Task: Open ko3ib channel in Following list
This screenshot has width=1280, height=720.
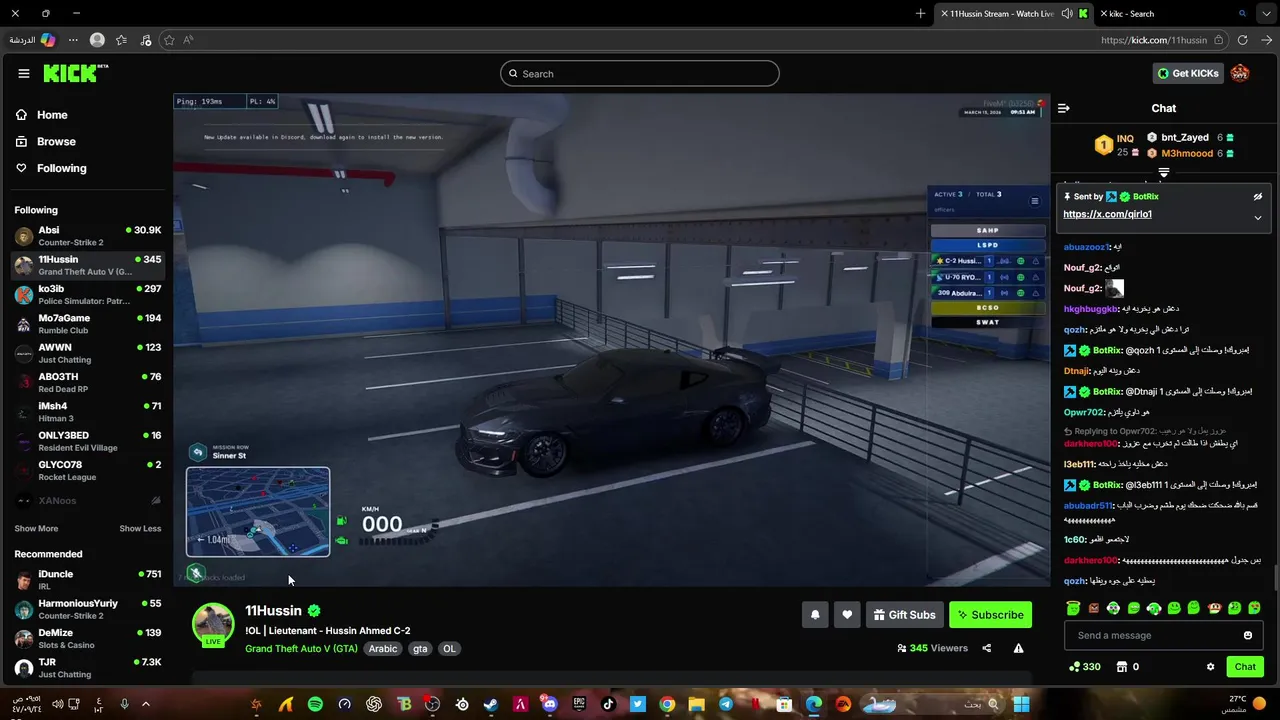Action: 88,295
